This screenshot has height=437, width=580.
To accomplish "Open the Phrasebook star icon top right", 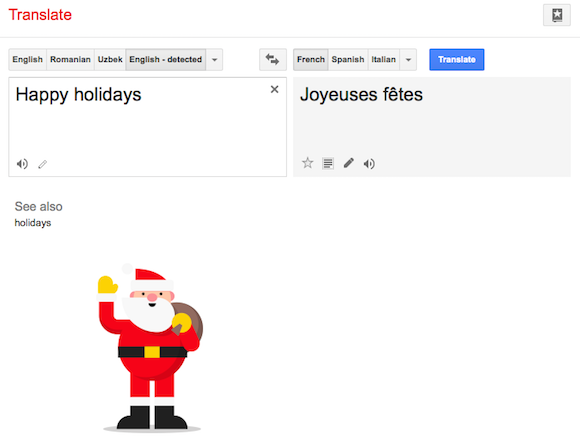I will coord(557,15).
